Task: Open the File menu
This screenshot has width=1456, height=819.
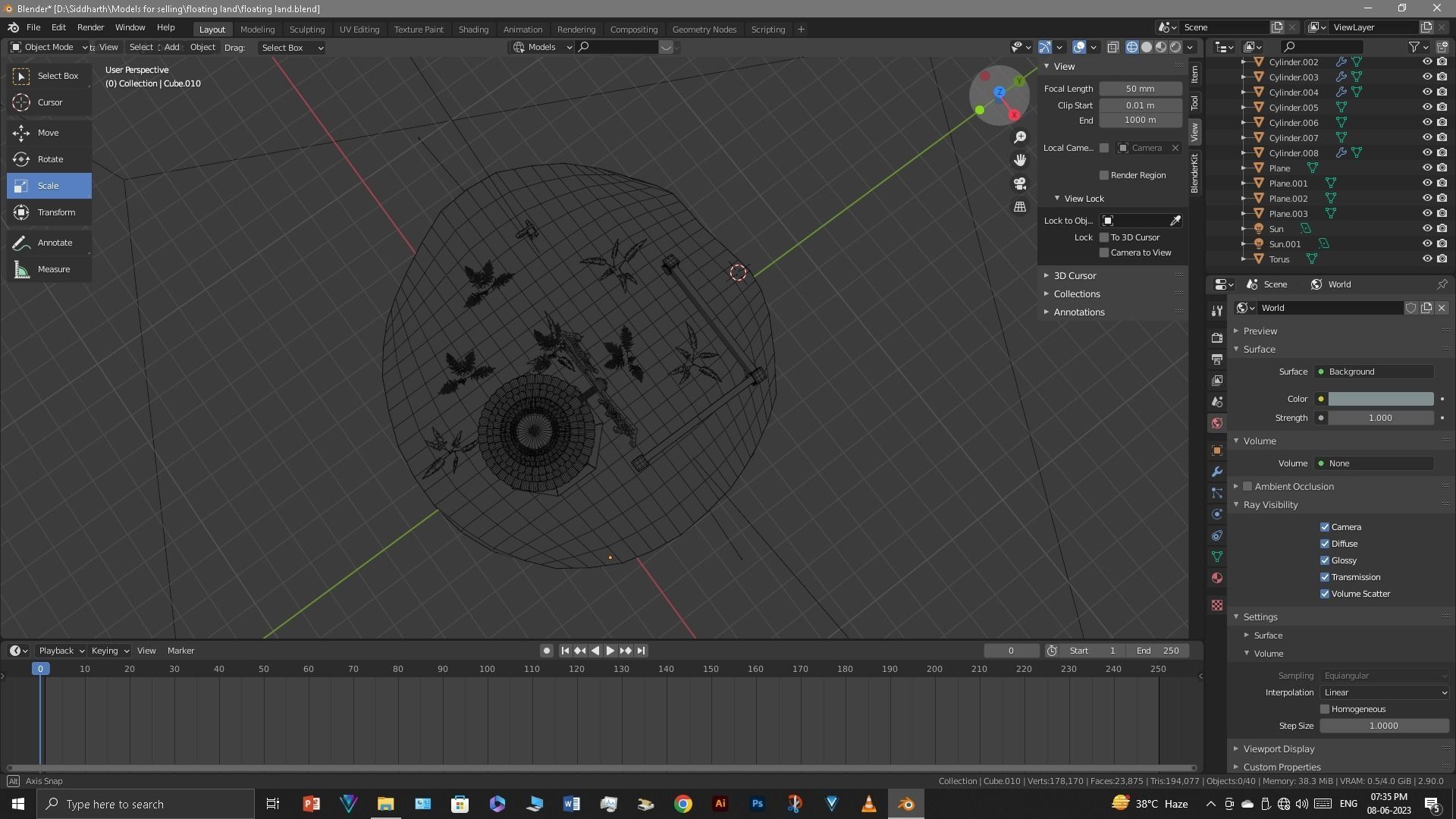Action: [x=33, y=27]
